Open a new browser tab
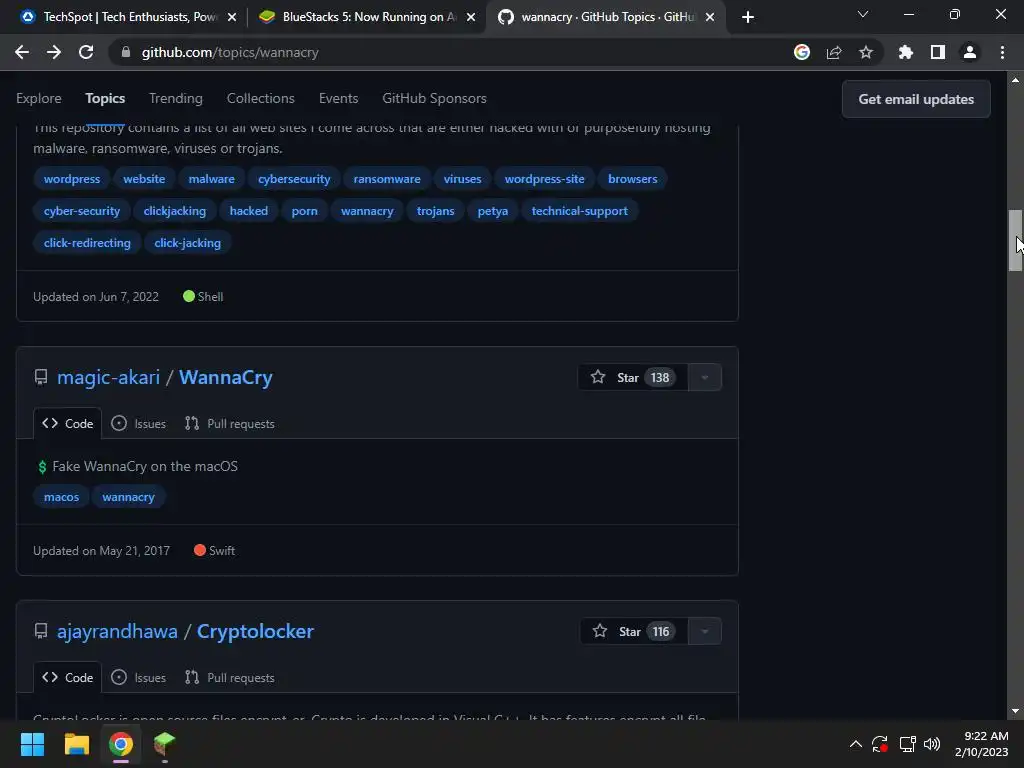 [748, 17]
